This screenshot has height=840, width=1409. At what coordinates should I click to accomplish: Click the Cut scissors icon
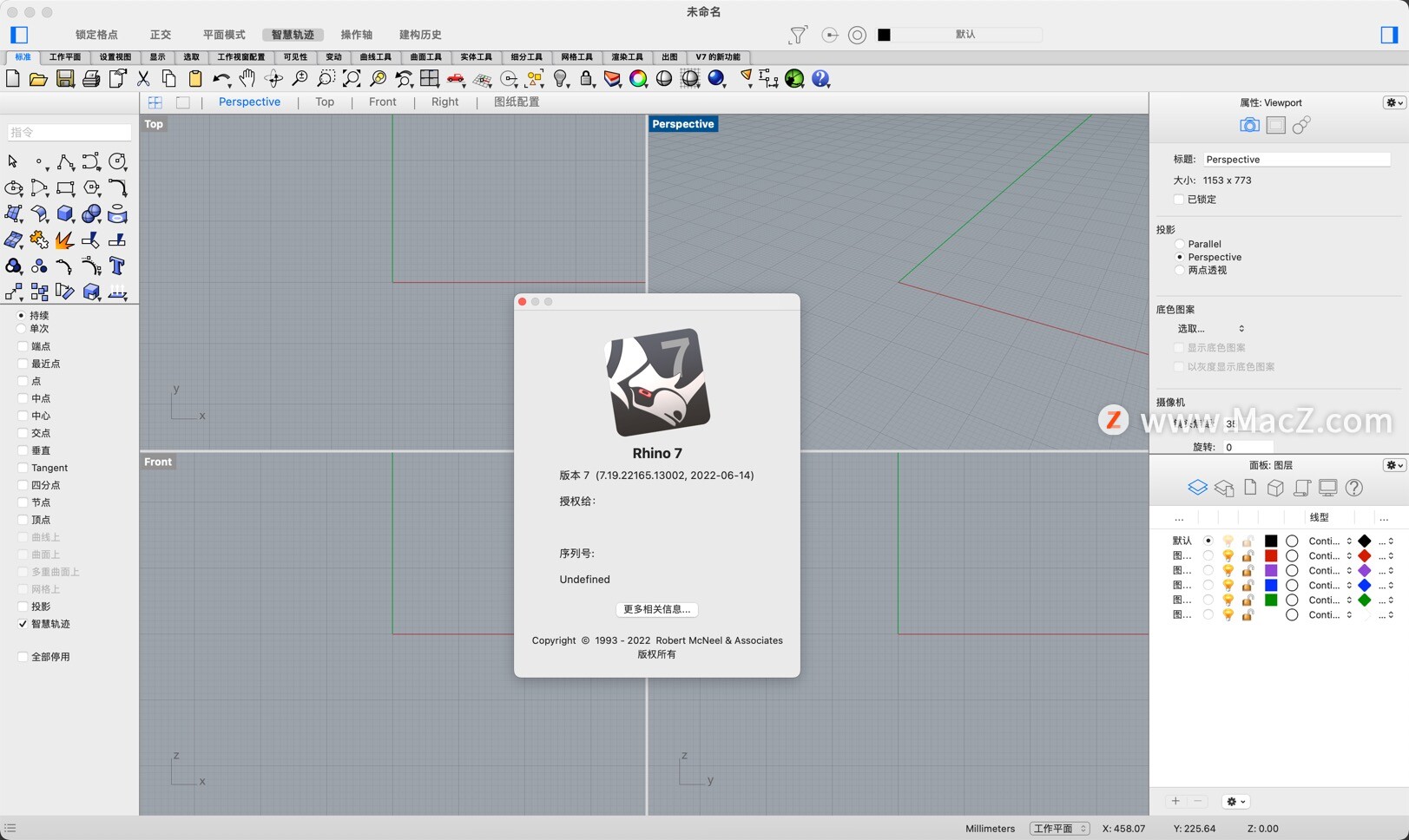pyautogui.click(x=143, y=79)
